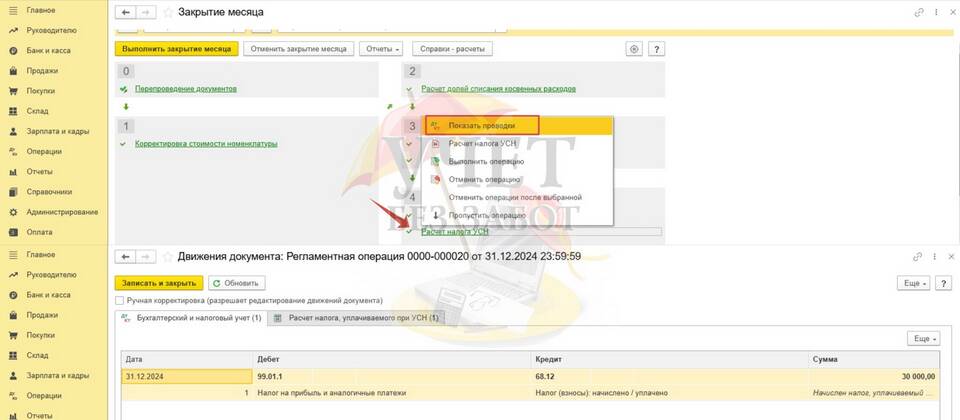This screenshot has width=960, height=420.
Task: Open Корректировка стоимости номенклатуры link
Action: pos(206,144)
